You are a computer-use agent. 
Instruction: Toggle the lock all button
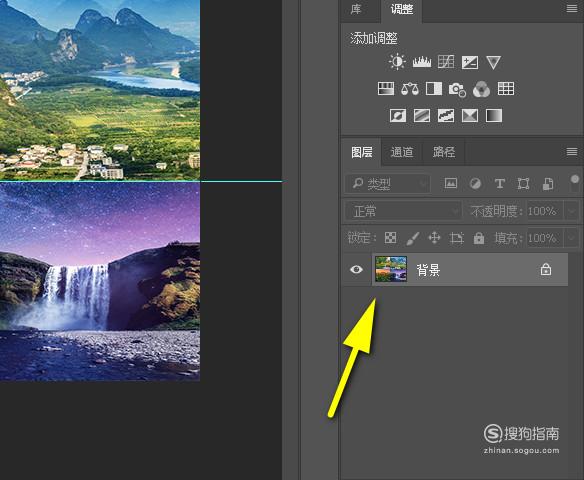479,238
